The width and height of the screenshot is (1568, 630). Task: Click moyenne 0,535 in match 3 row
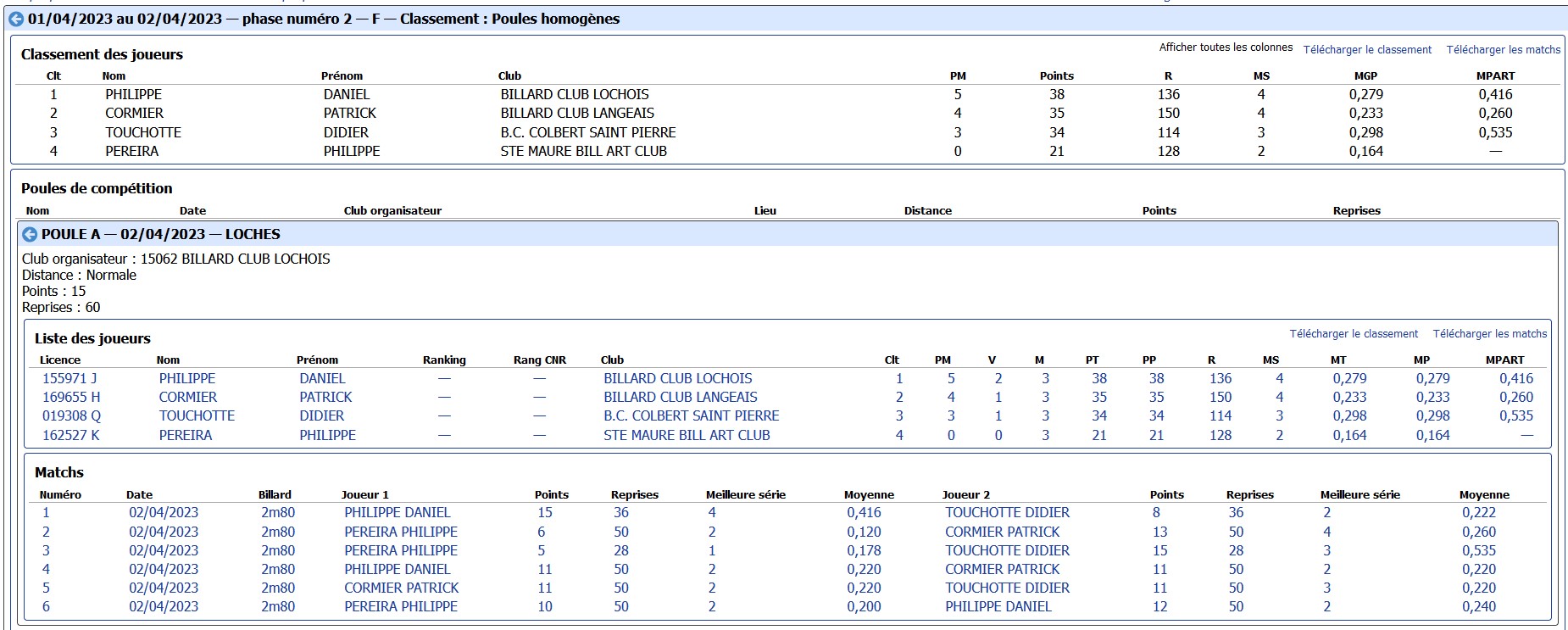[1479, 550]
